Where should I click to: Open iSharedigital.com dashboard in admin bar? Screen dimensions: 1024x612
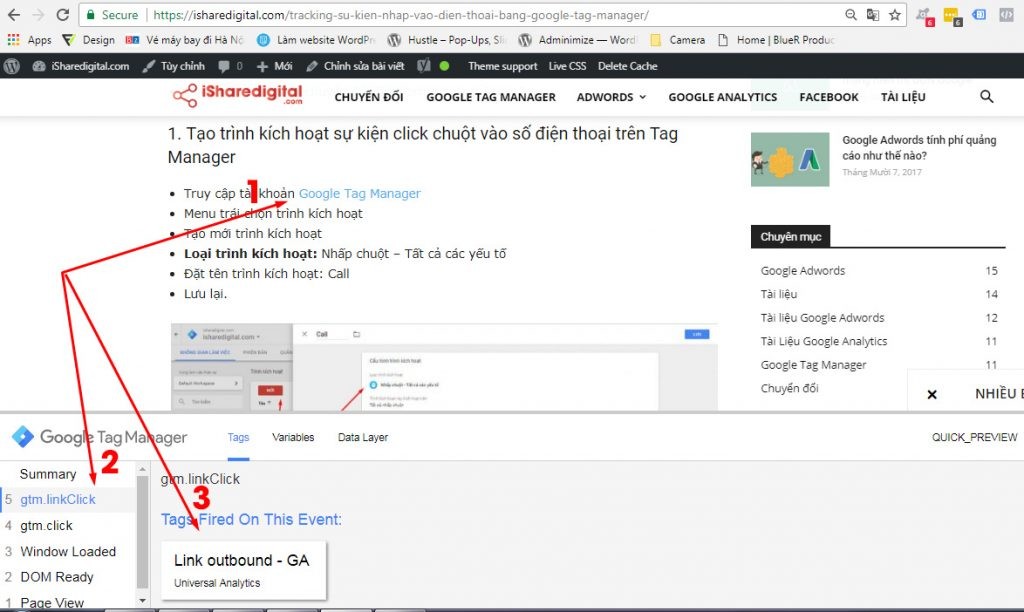(x=81, y=66)
